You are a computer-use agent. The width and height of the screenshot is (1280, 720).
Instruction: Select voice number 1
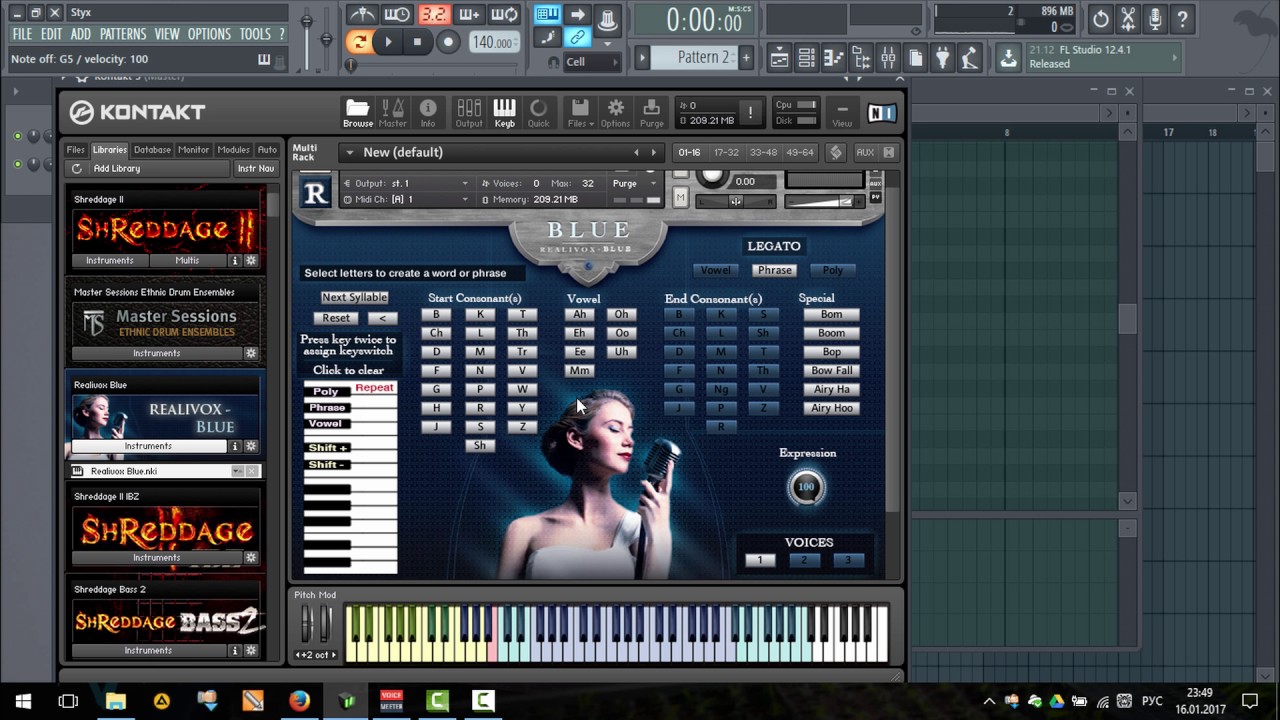(x=760, y=560)
